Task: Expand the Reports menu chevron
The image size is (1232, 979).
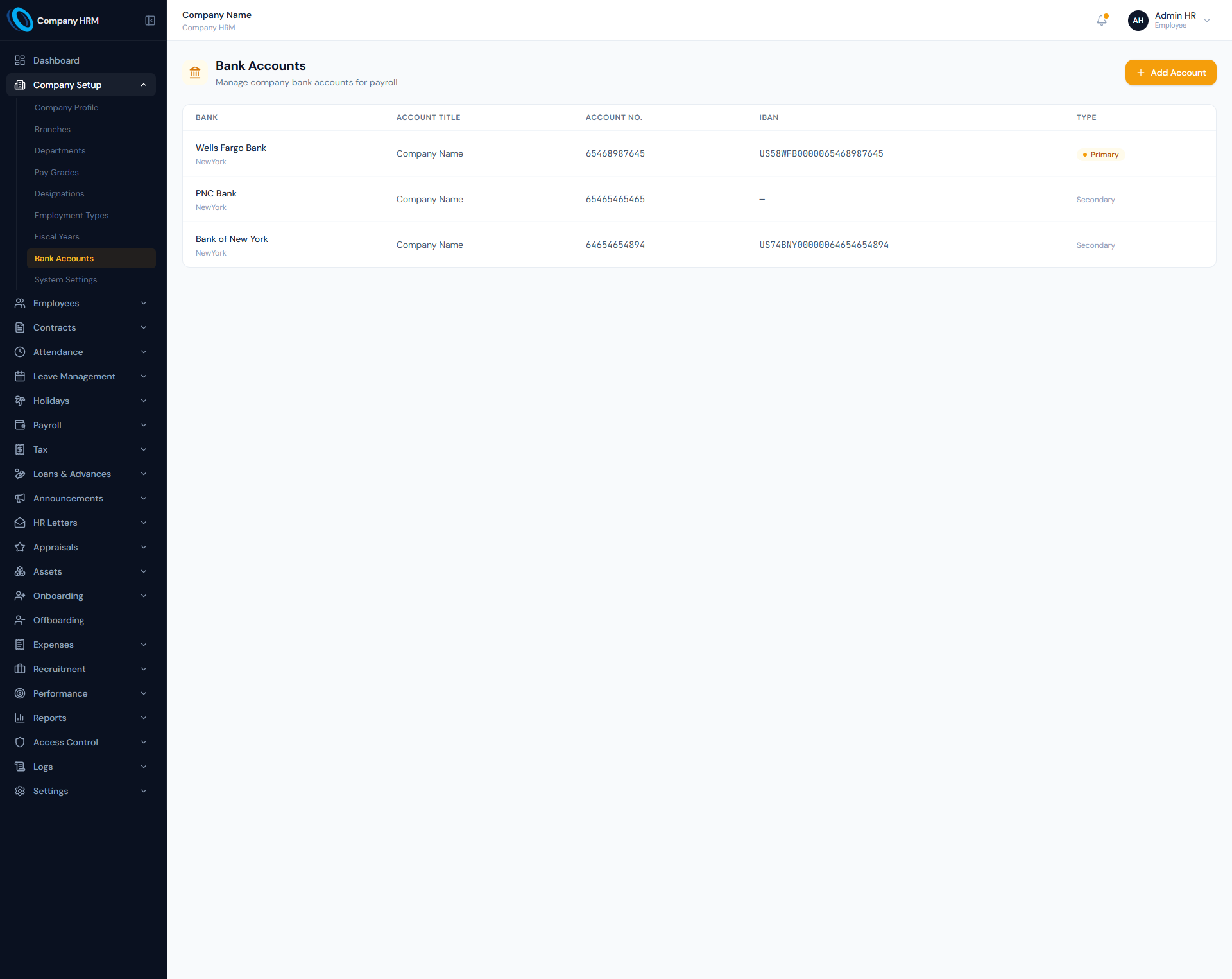Action: 144,718
